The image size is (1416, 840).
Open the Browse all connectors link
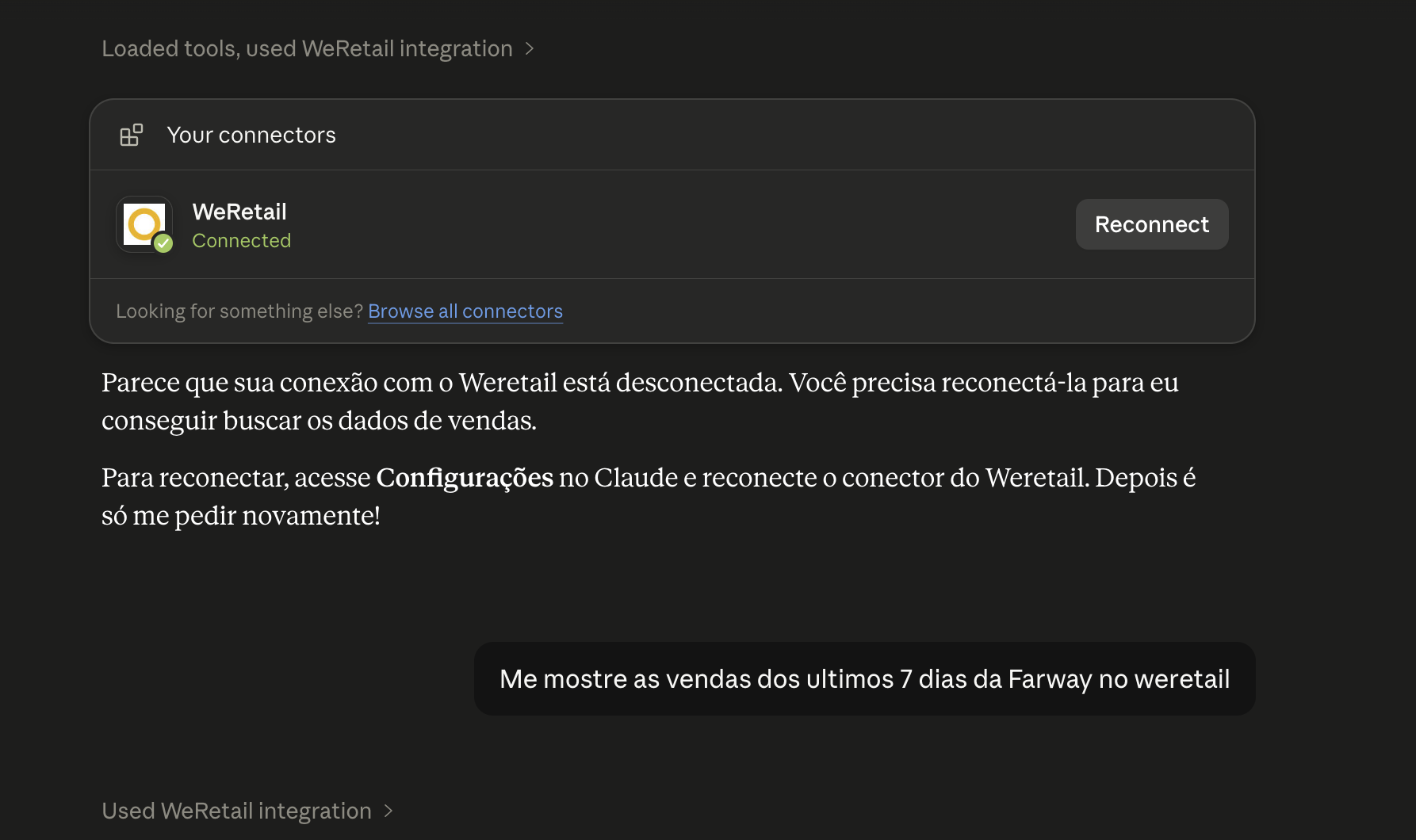pyautogui.click(x=465, y=311)
